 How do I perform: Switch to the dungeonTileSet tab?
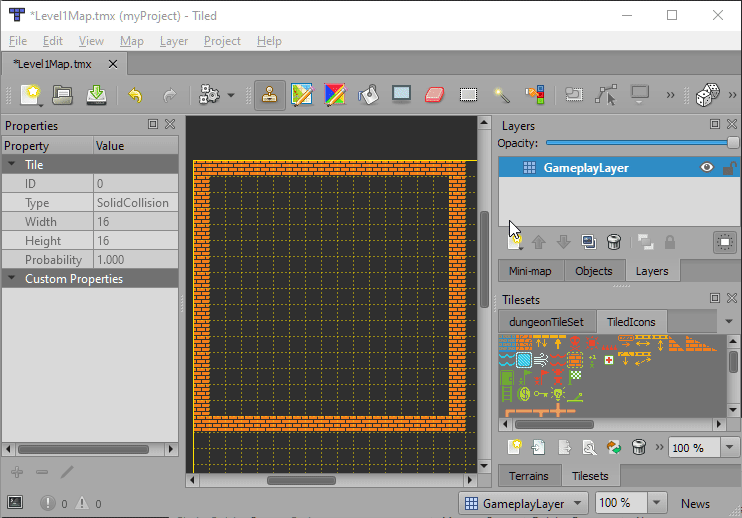[x=545, y=322]
